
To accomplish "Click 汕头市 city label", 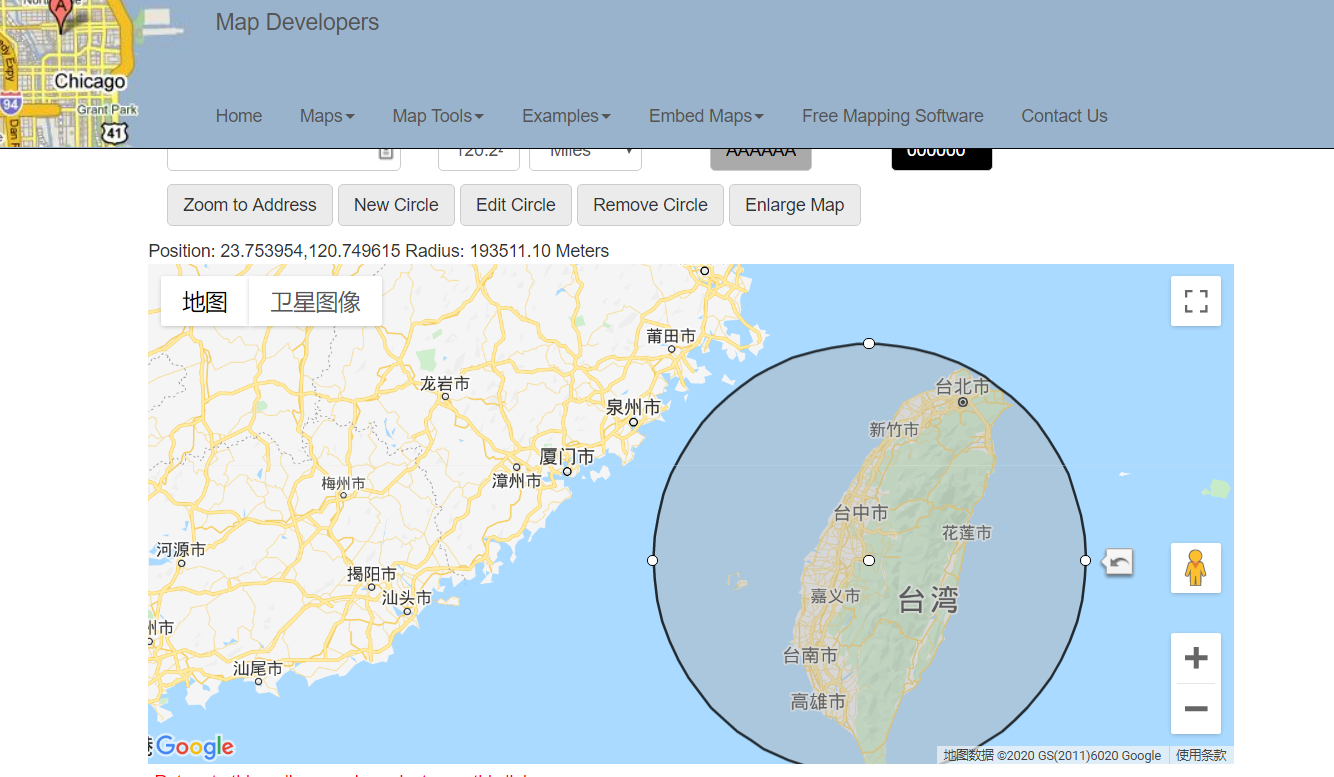I will tap(407, 598).
